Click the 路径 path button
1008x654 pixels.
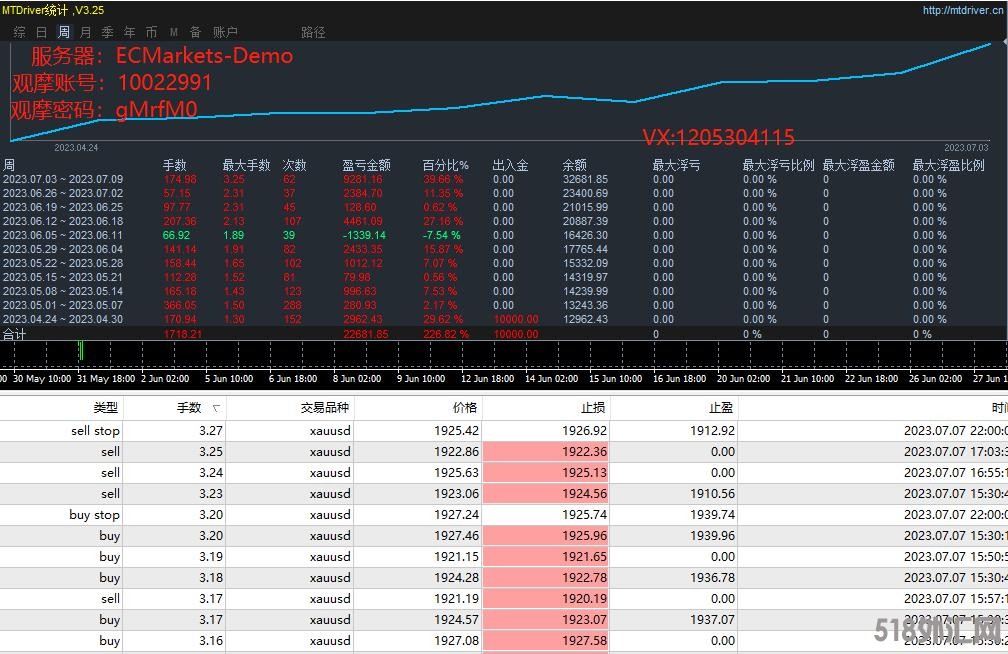tap(313, 32)
